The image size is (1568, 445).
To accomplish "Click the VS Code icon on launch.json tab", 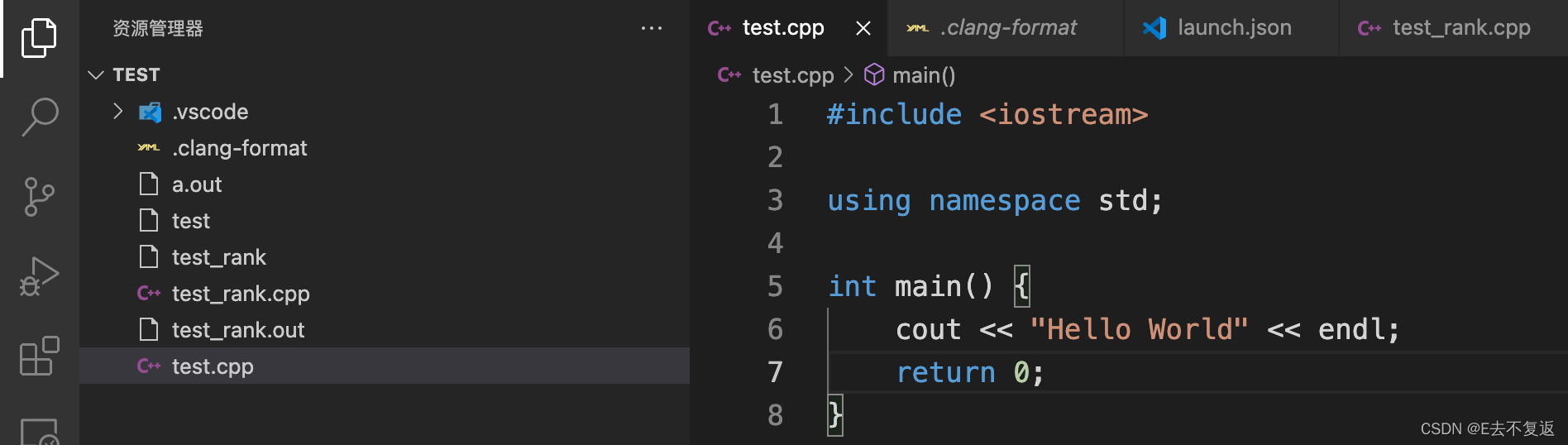I will [1154, 28].
